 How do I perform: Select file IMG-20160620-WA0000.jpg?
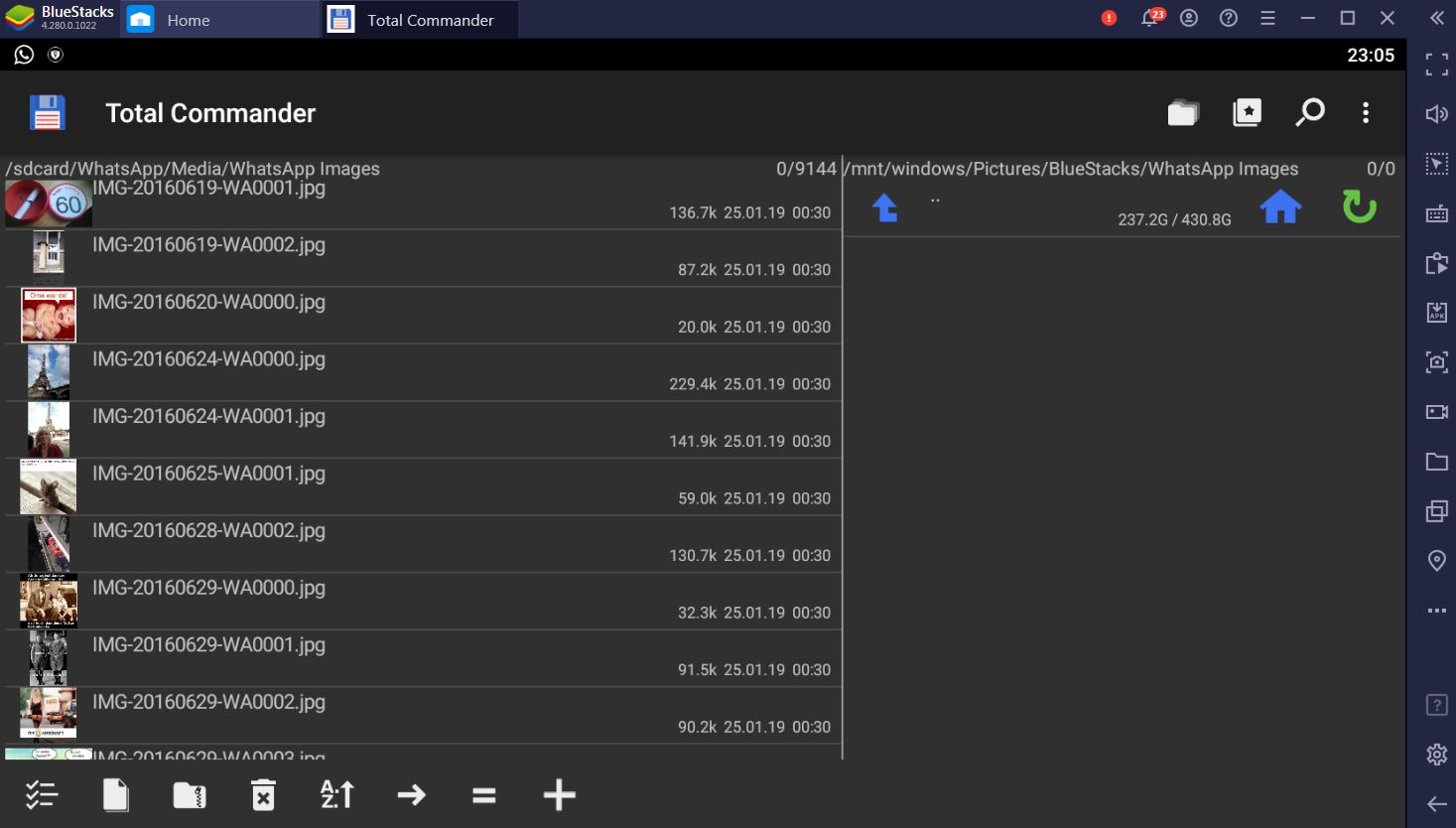tap(424, 316)
